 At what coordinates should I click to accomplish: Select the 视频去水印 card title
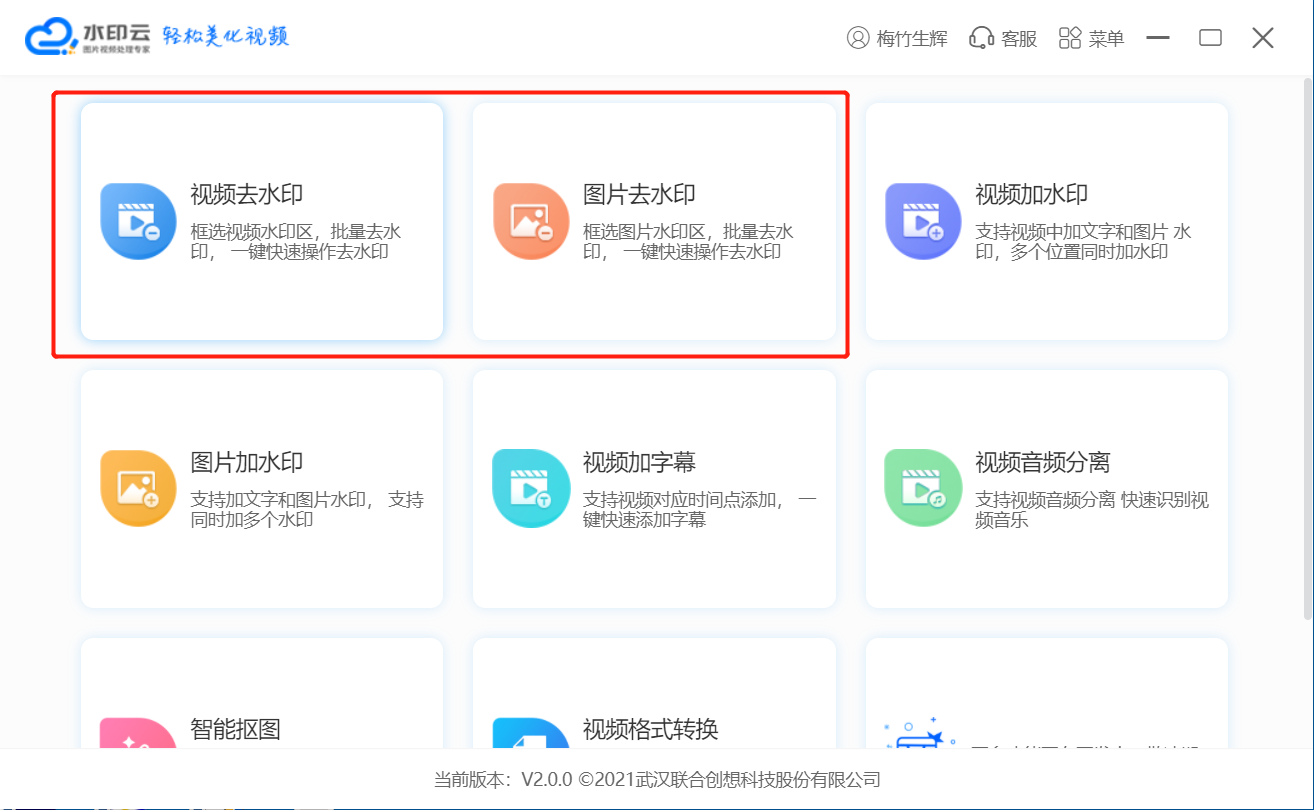[247, 194]
